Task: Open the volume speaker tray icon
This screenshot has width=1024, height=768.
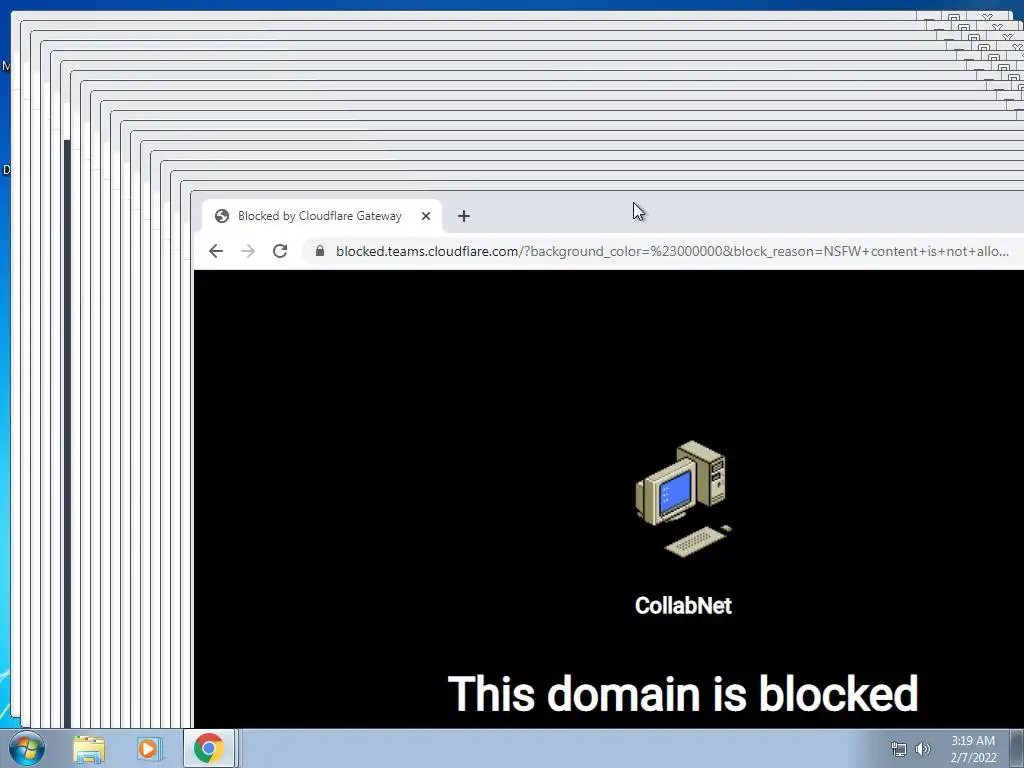Action: [923, 749]
